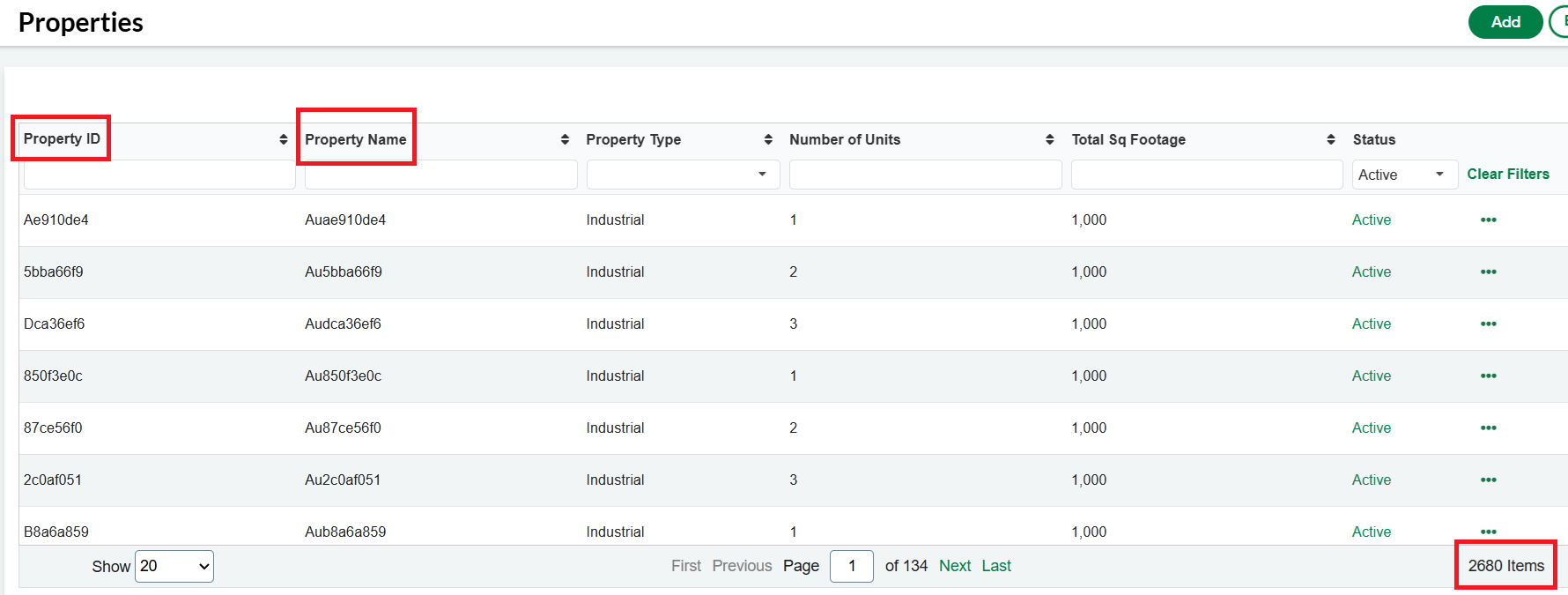Select property ID 850f3e0c
The width and height of the screenshot is (1568, 595).
[x=53, y=376]
